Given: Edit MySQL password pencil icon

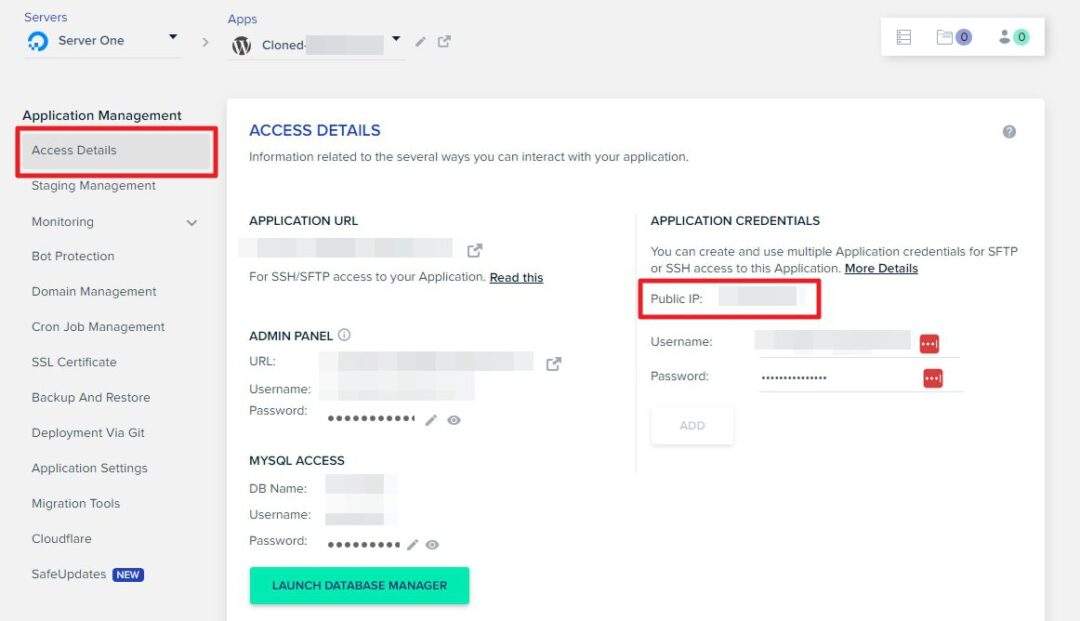Looking at the screenshot, I should (x=412, y=545).
